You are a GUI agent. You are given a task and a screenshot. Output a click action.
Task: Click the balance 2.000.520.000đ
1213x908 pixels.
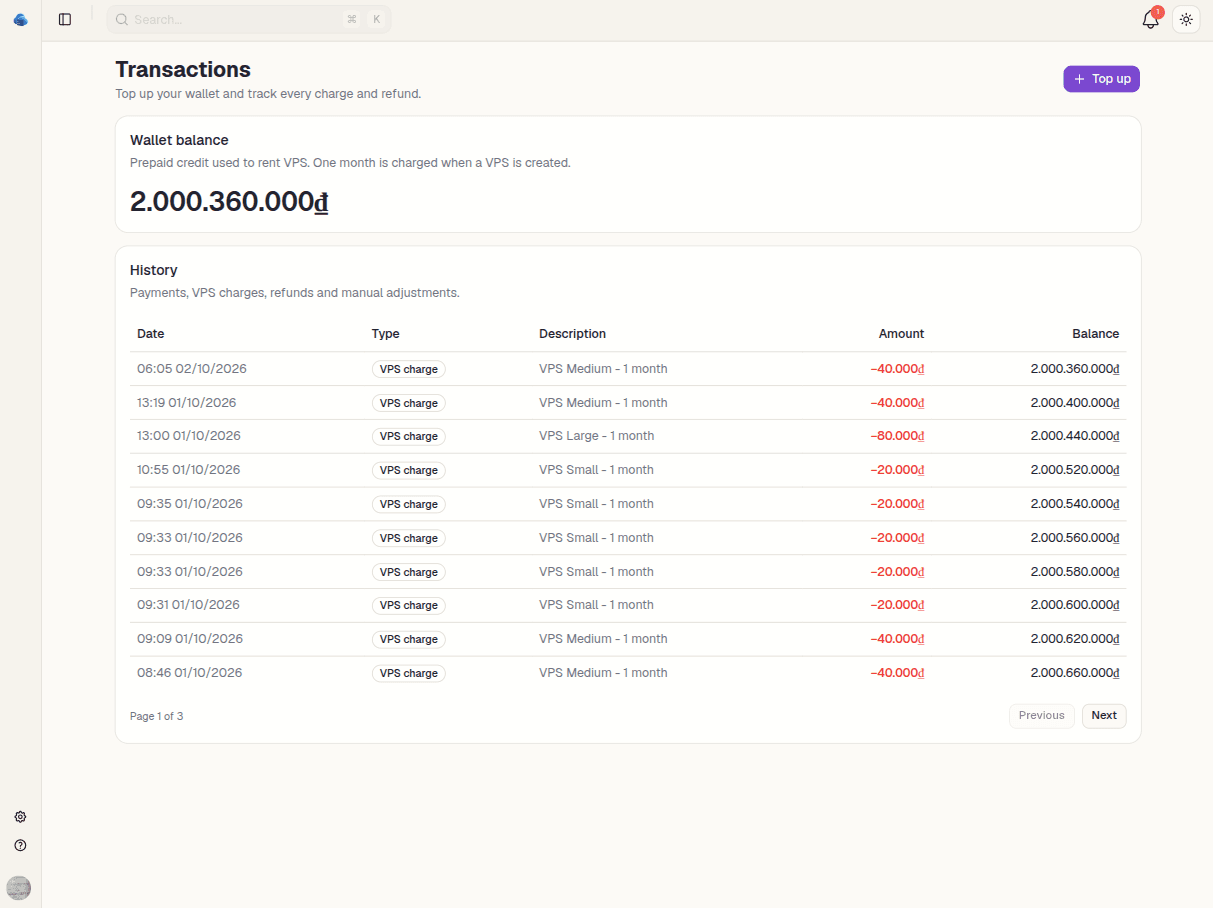pos(1075,470)
